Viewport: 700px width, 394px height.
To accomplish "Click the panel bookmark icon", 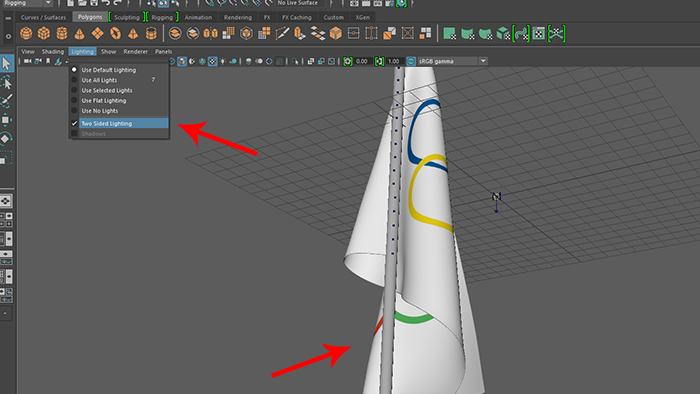I will tap(48, 61).
